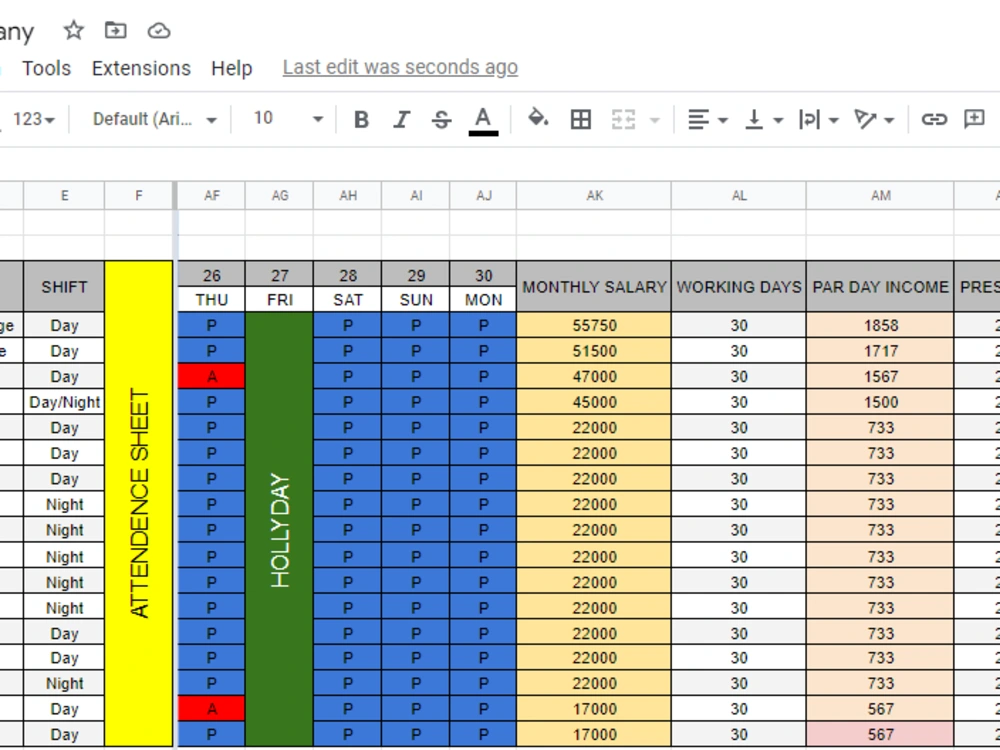Select the ATTENDENCE SHEET yellow cell
Image resolution: width=1000 pixels, height=750 pixels.
(138, 503)
